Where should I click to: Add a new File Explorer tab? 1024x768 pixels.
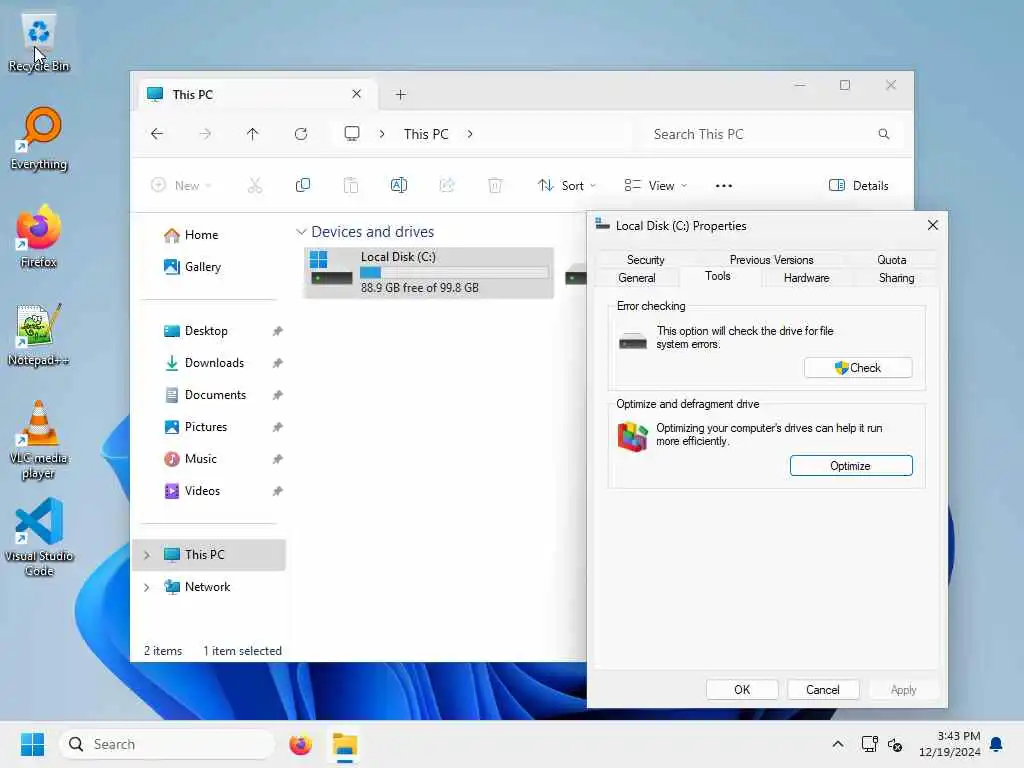click(400, 95)
